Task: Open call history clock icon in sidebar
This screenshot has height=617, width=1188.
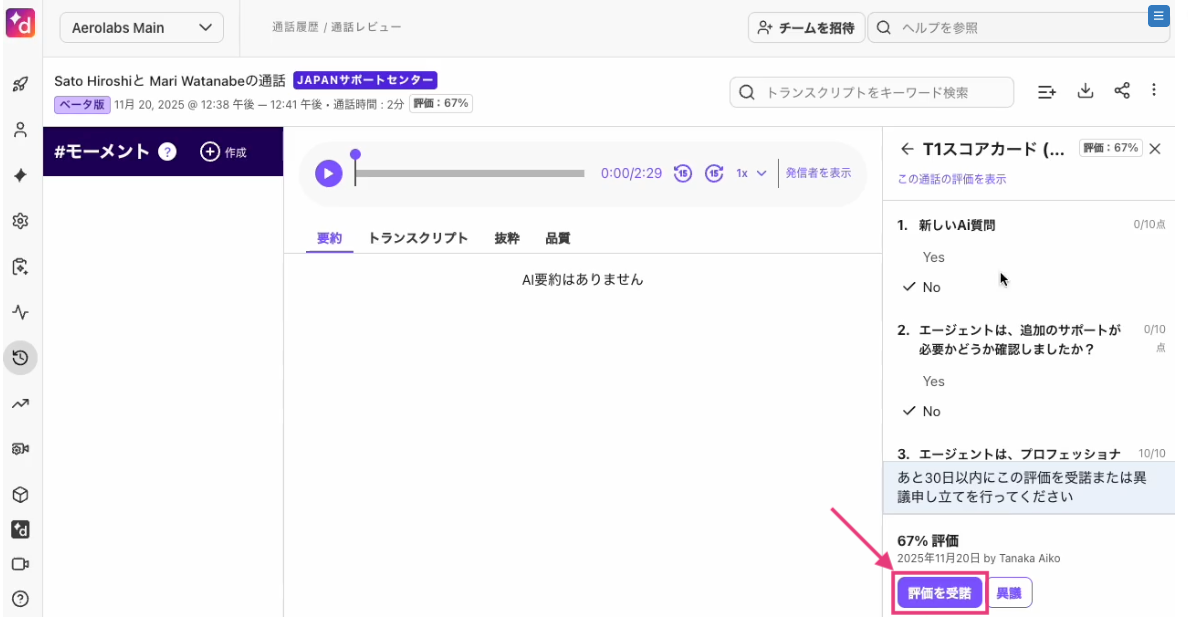Action: [x=20, y=358]
